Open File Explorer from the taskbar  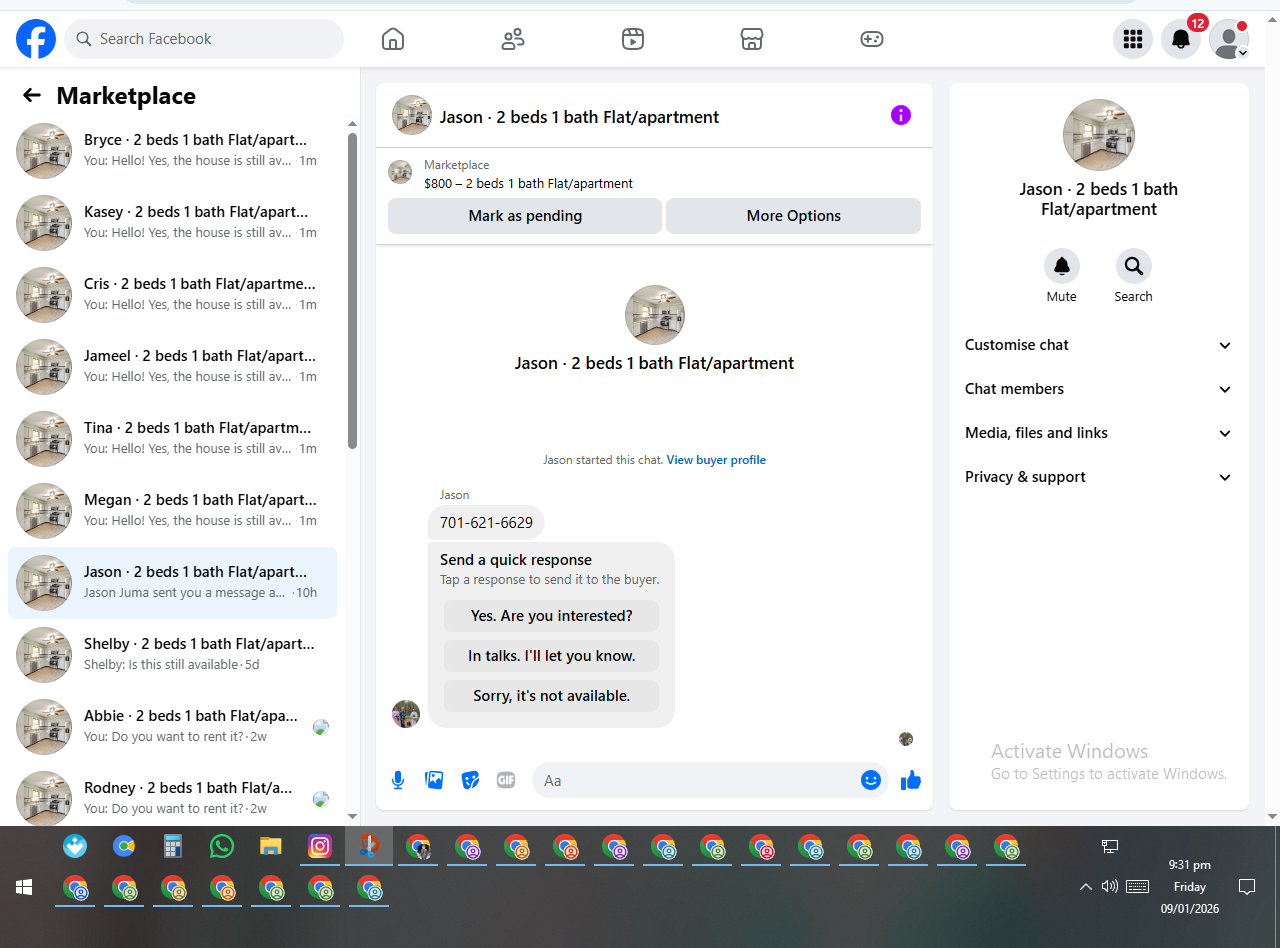coord(270,847)
